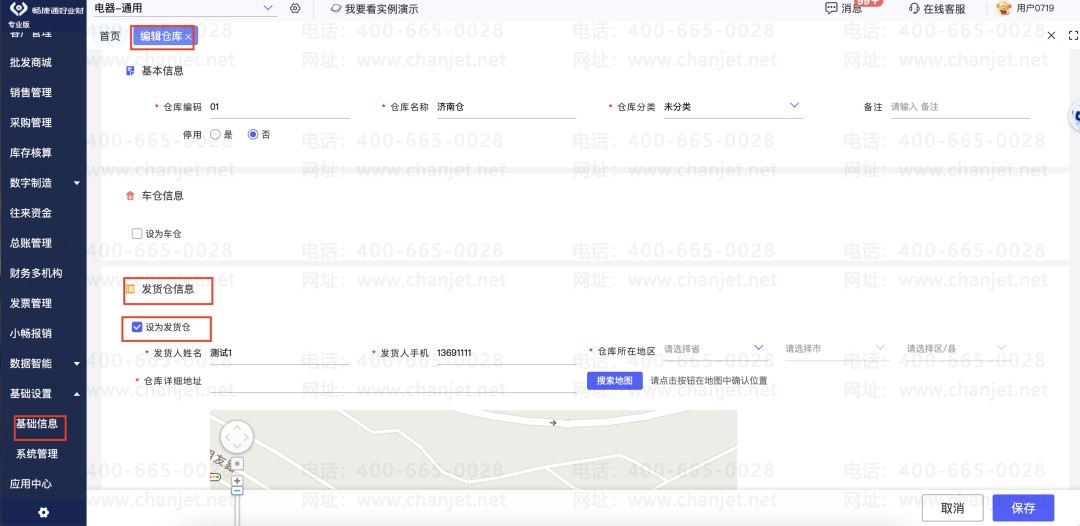This screenshot has height=526, width=1080.
Task: Switch to the 首页 tab
Action: (x=110, y=36)
